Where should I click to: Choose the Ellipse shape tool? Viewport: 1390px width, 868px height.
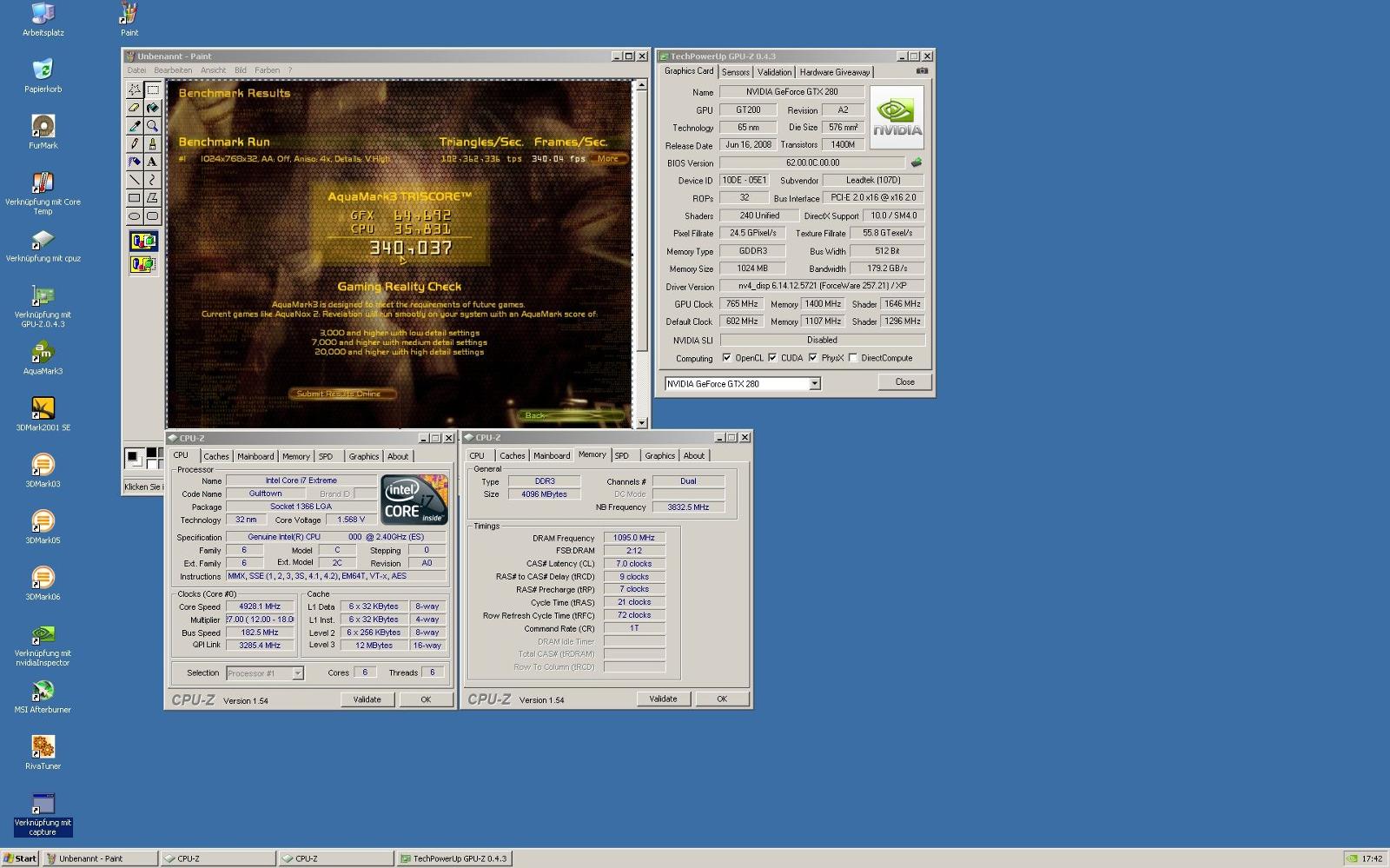point(134,215)
